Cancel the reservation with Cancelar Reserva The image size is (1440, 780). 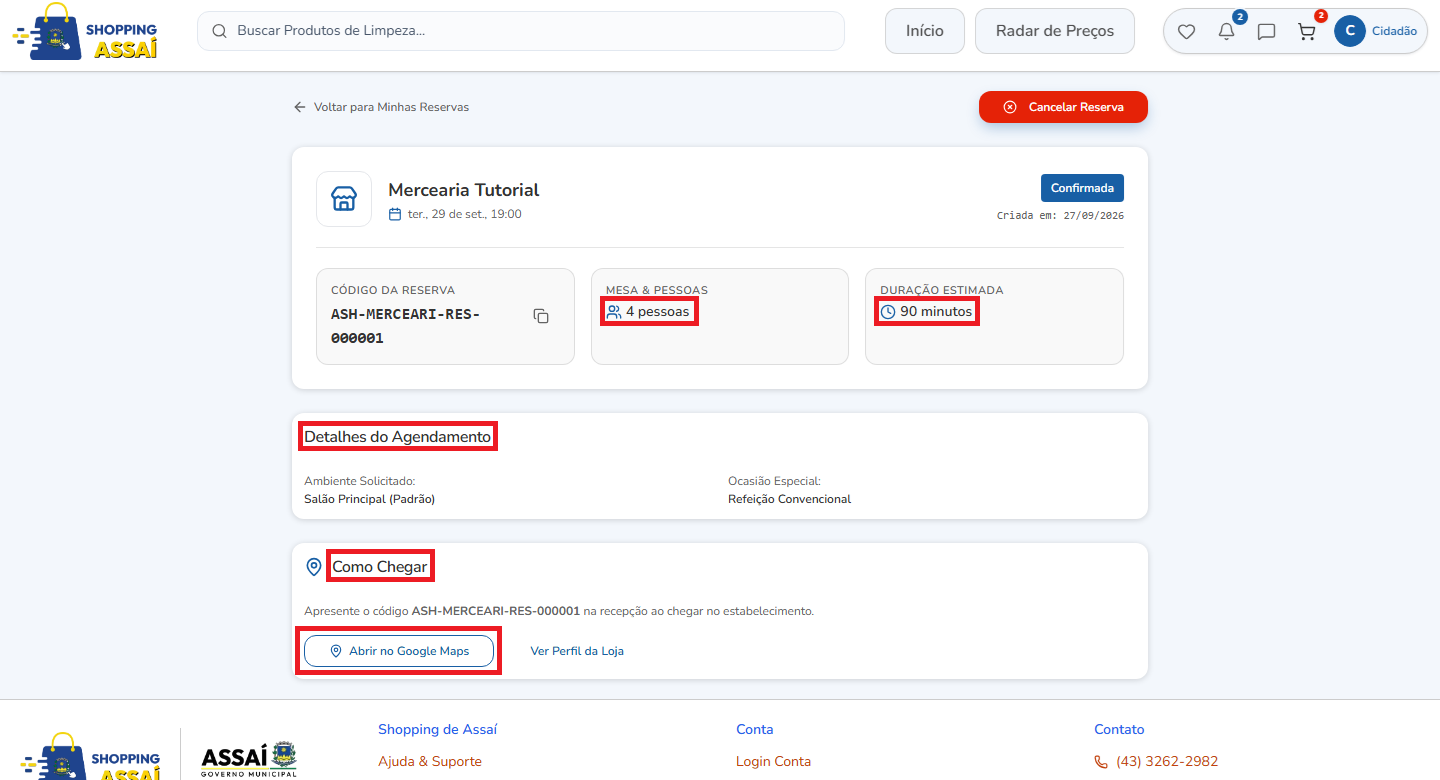tap(1063, 107)
